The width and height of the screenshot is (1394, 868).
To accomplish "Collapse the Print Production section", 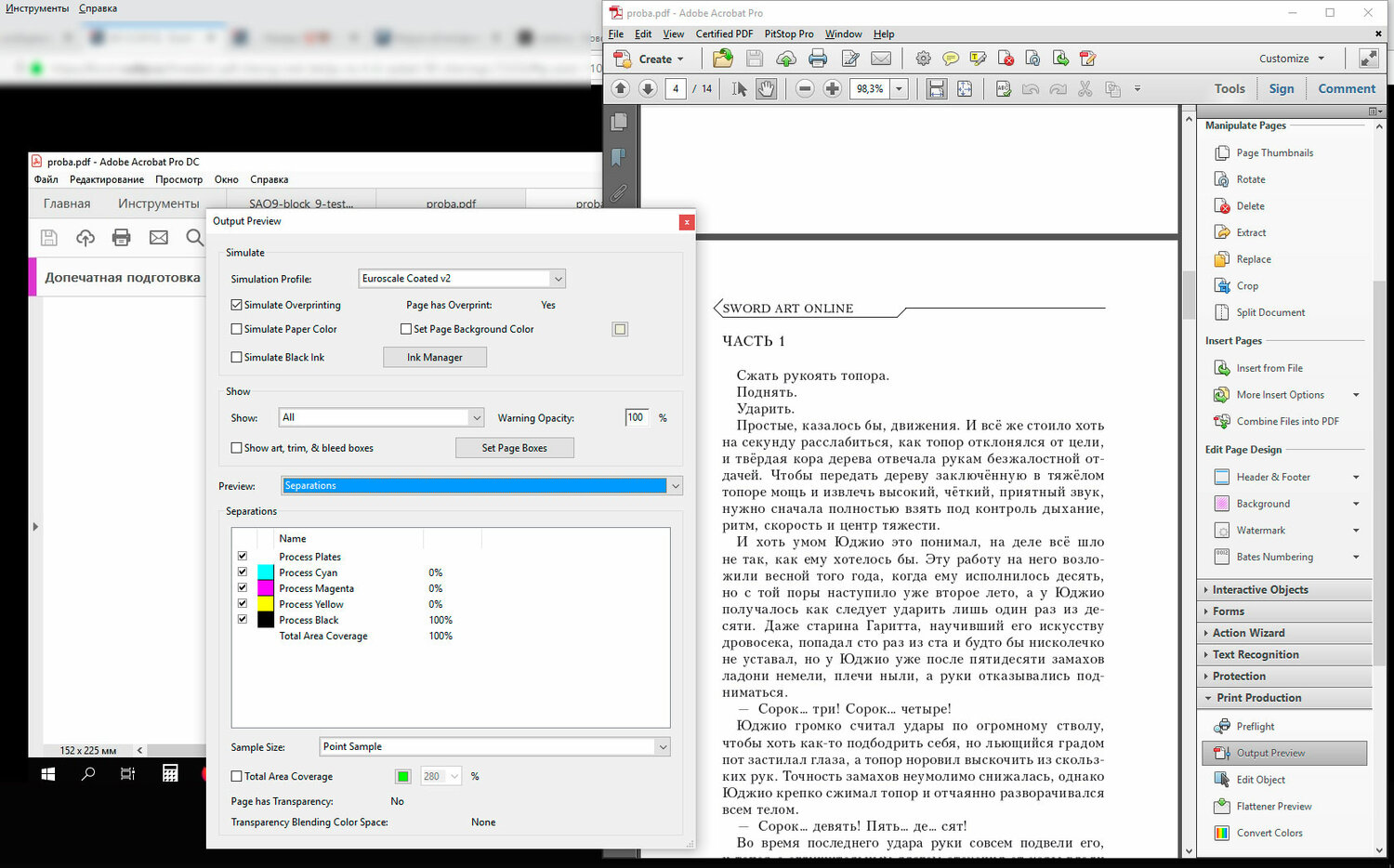I will pos(1285,698).
